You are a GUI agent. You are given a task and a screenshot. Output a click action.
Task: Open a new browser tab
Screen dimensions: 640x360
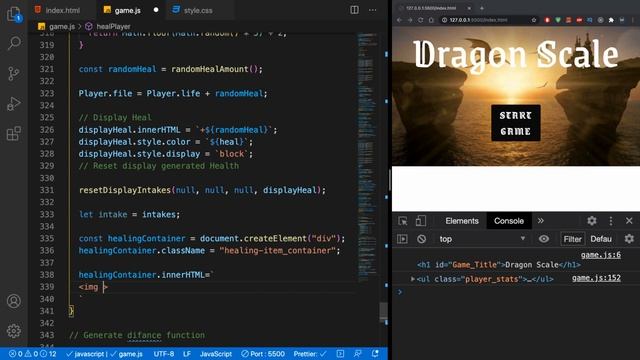click(482, 8)
